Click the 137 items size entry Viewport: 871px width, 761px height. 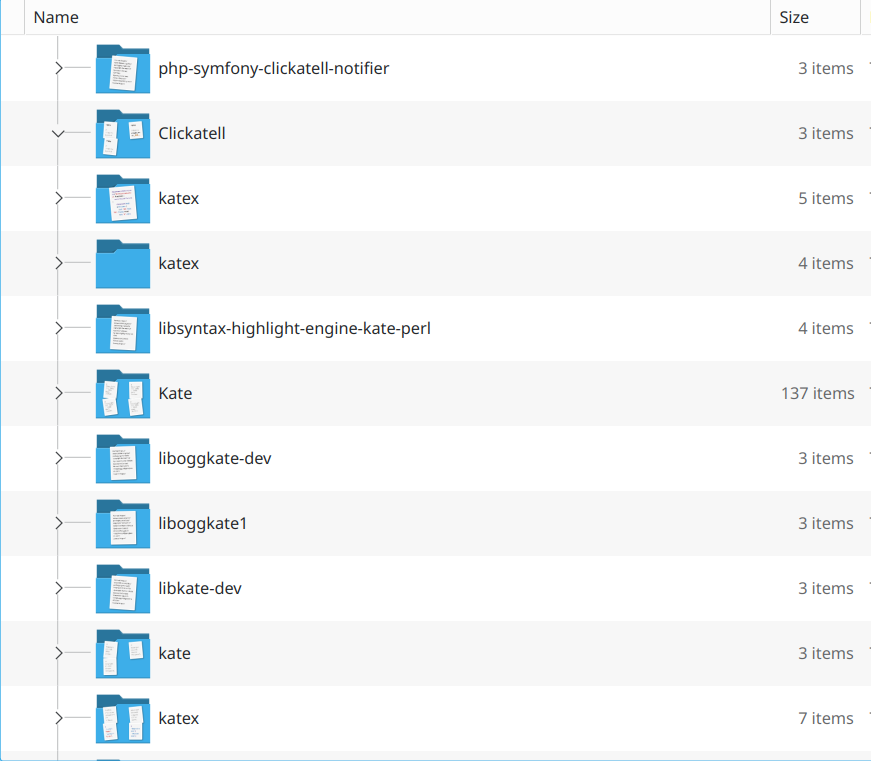817,394
